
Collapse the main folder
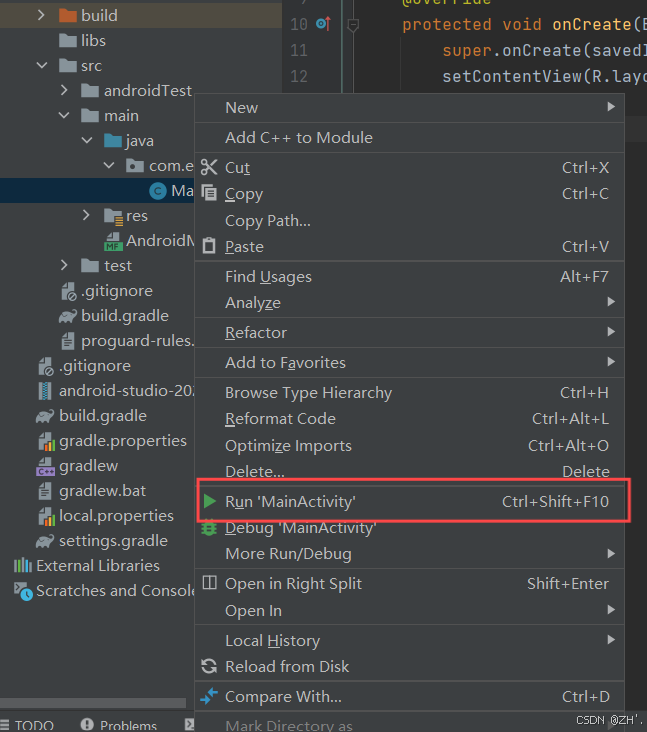tap(64, 115)
